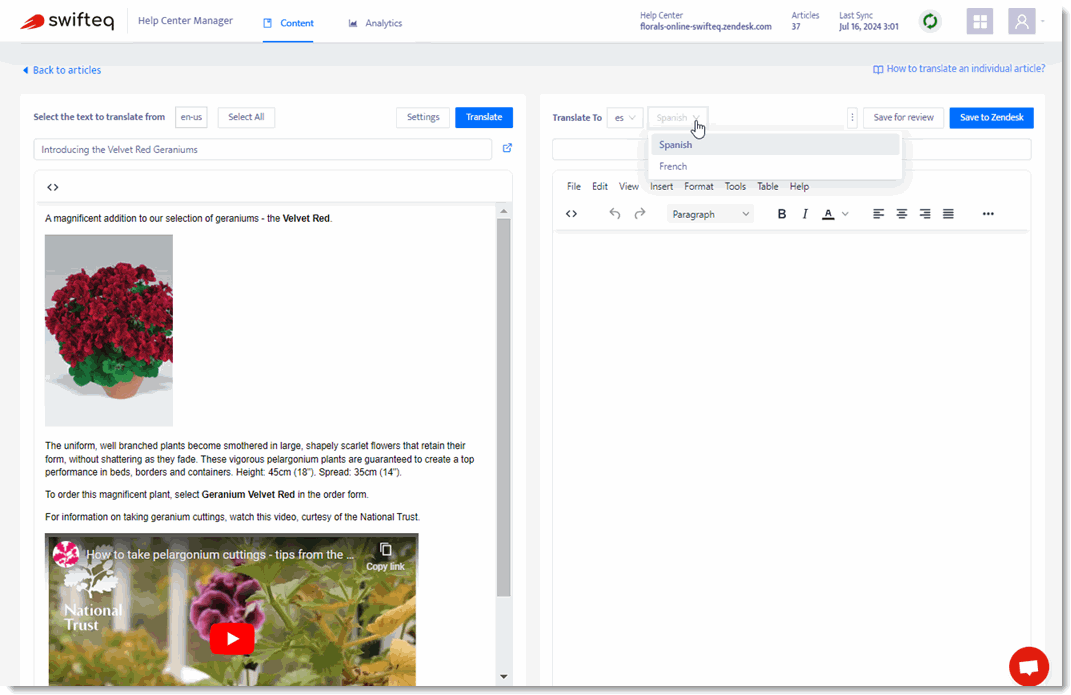Image resolution: width=1071 pixels, height=695 pixels.
Task: Click the green sync refresh icon
Action: point(930,21)
